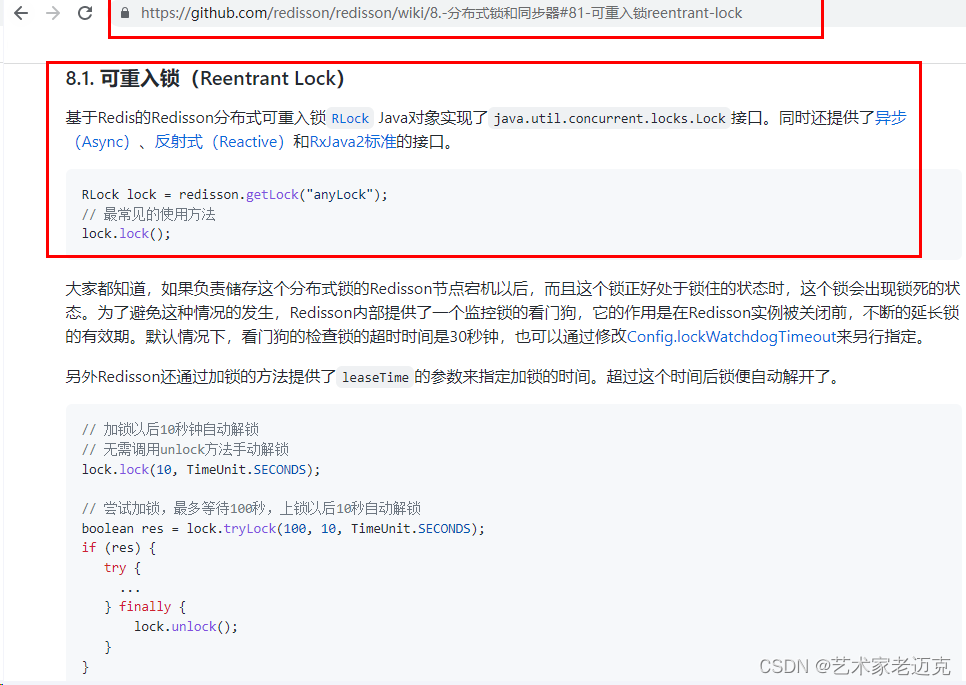Image resolution: width=966 pixels, height=685 pixels.
Task: Click the comment // 加锁以后10秒钟自动解锁
Action: [170, 429]
